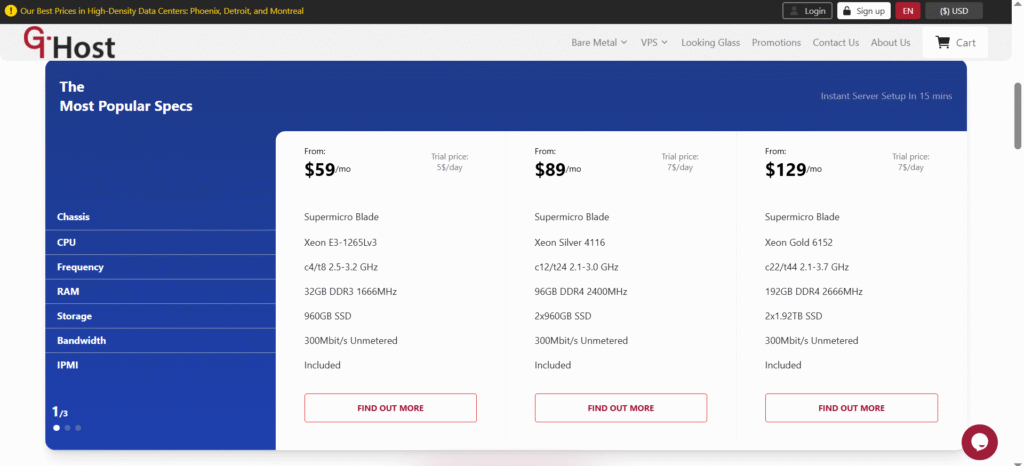Viewport: 1024px width, 466px height.
Task: Switch to the third carousel dot
Action: (x=78, y=428)
